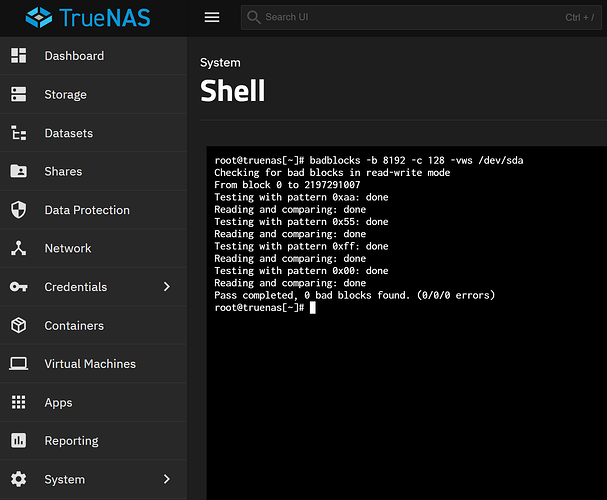Image resolution: width=607 pixels, height=500 pixels.
Task: Click 'Checking for bad blocks in read-write mode'
Action: [x=332, y=173]
